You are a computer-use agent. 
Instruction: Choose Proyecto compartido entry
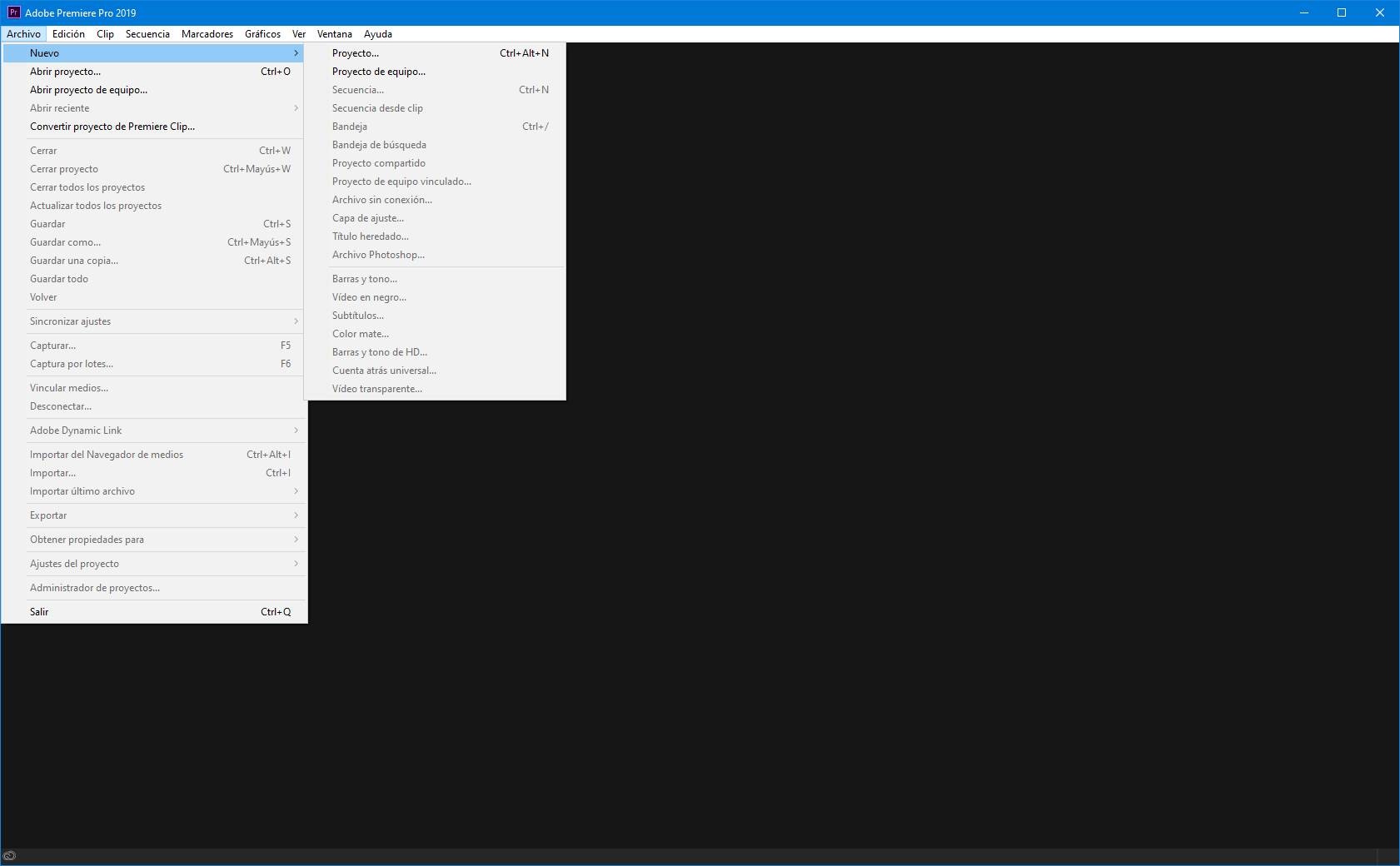(x=435, y=163)
